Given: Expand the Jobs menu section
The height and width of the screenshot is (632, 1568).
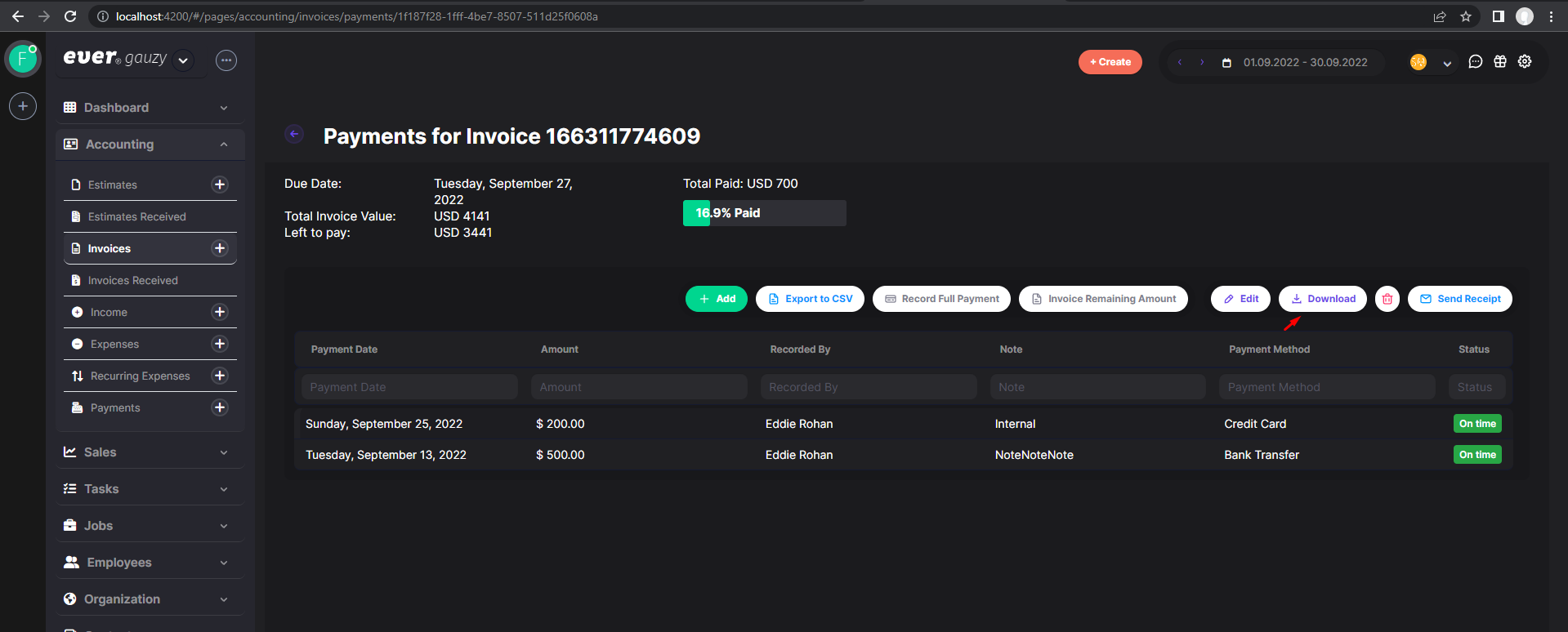Looking at the screenshot, I should pyautogui.click(x=150, y=526).
